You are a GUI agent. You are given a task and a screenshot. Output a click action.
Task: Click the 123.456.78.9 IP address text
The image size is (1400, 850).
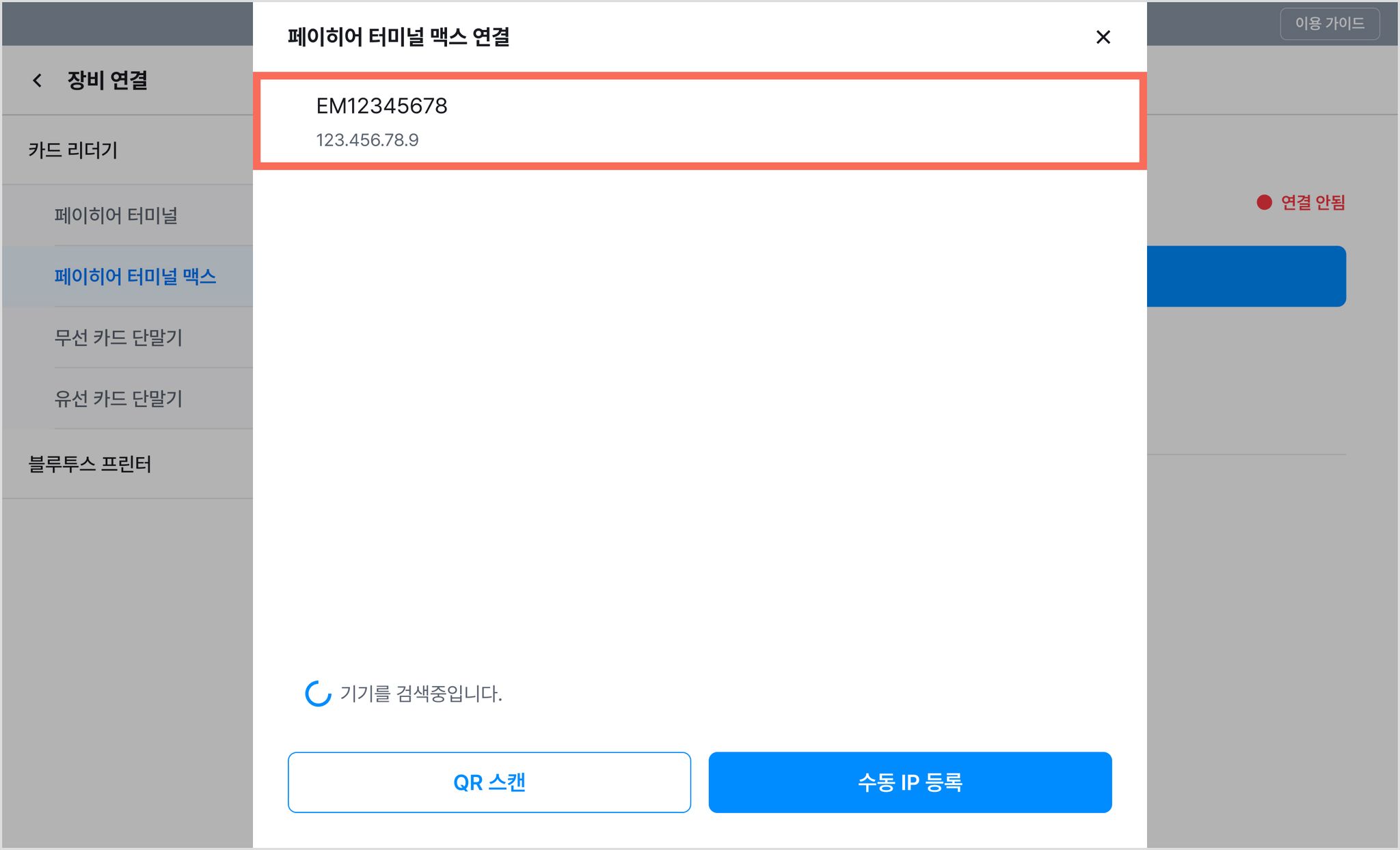[367, 140]
